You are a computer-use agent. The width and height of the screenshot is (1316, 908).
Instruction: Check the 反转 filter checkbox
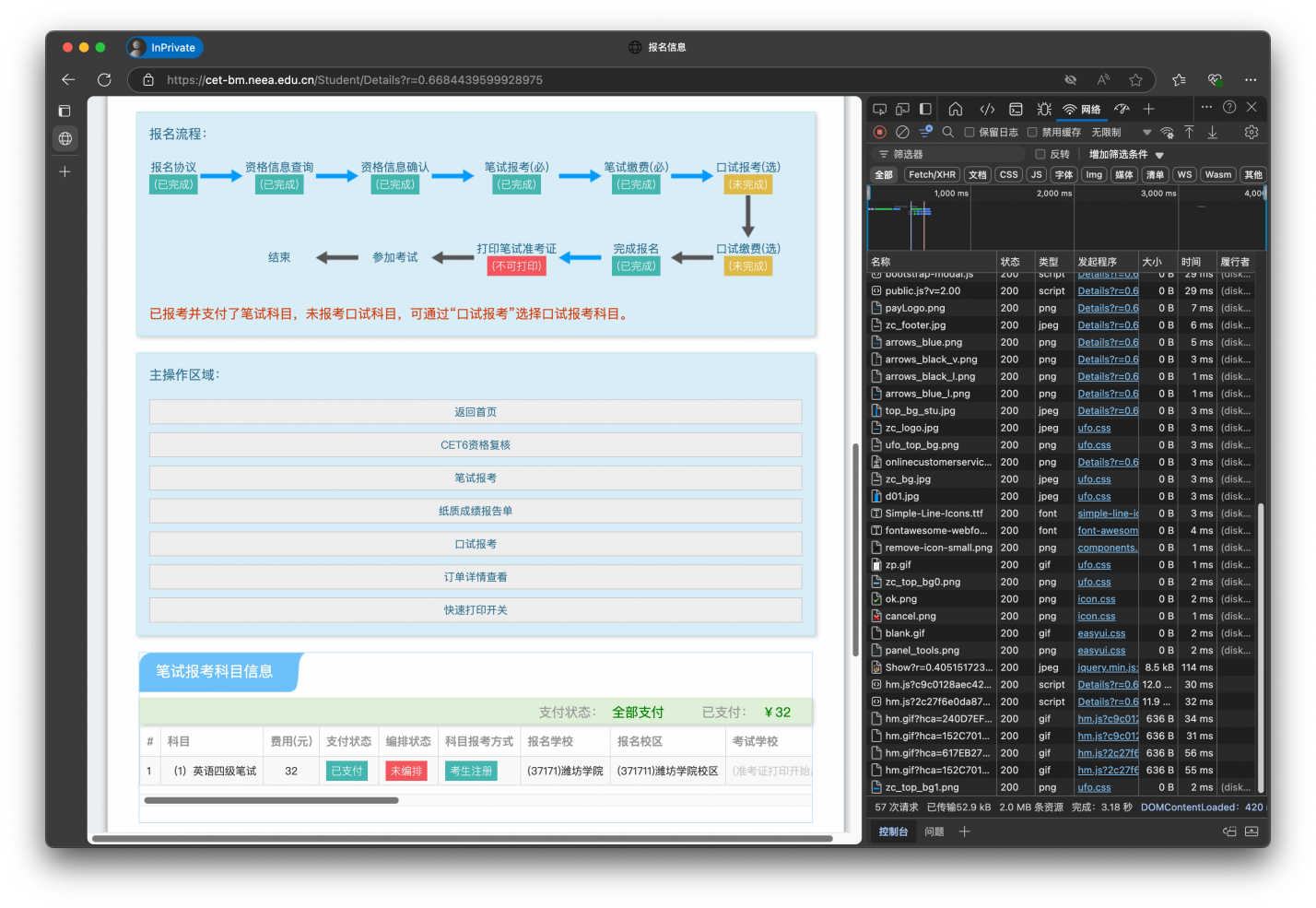coord(1040,154)
